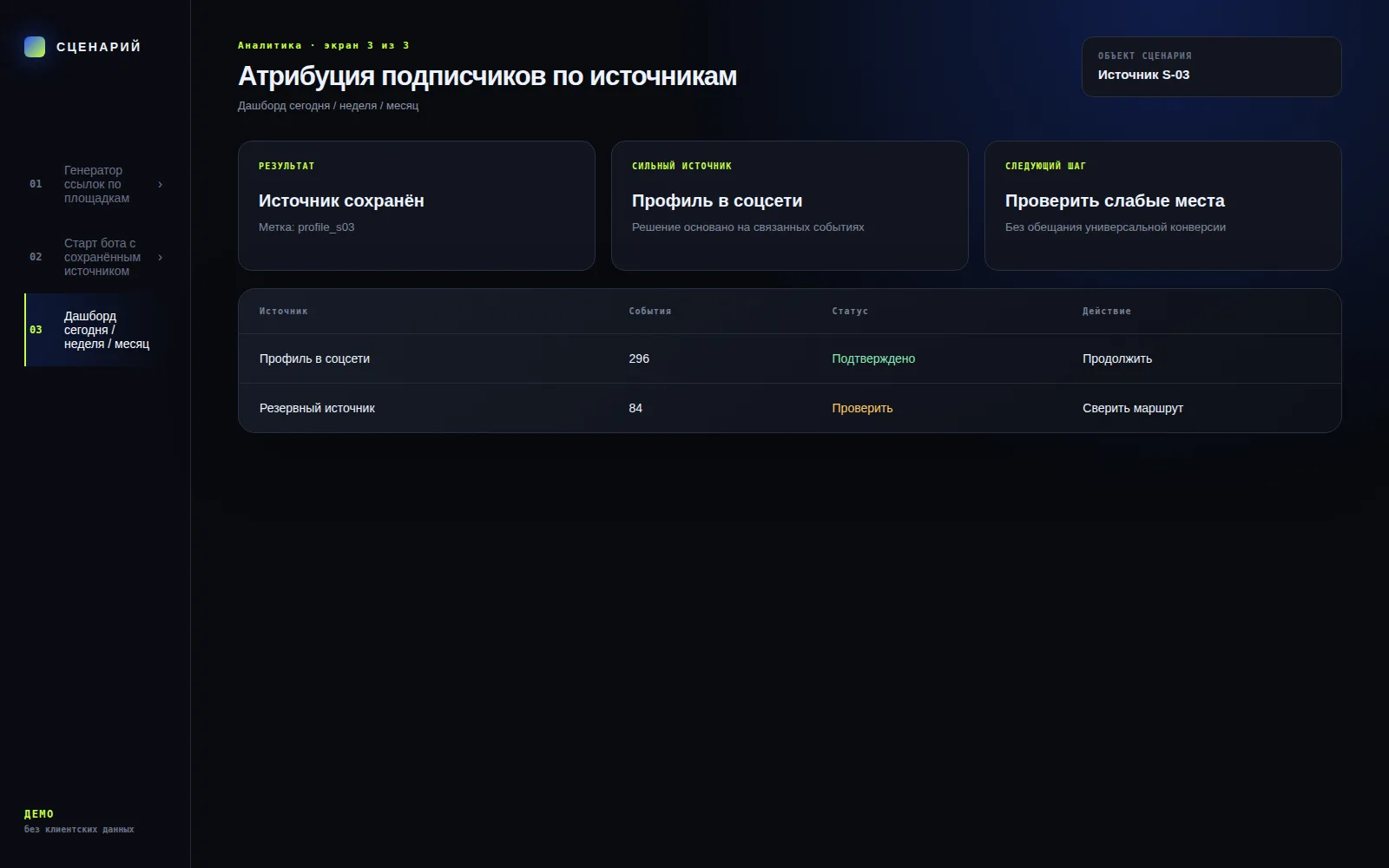
Task: Click the События column header
Action: 650,311
